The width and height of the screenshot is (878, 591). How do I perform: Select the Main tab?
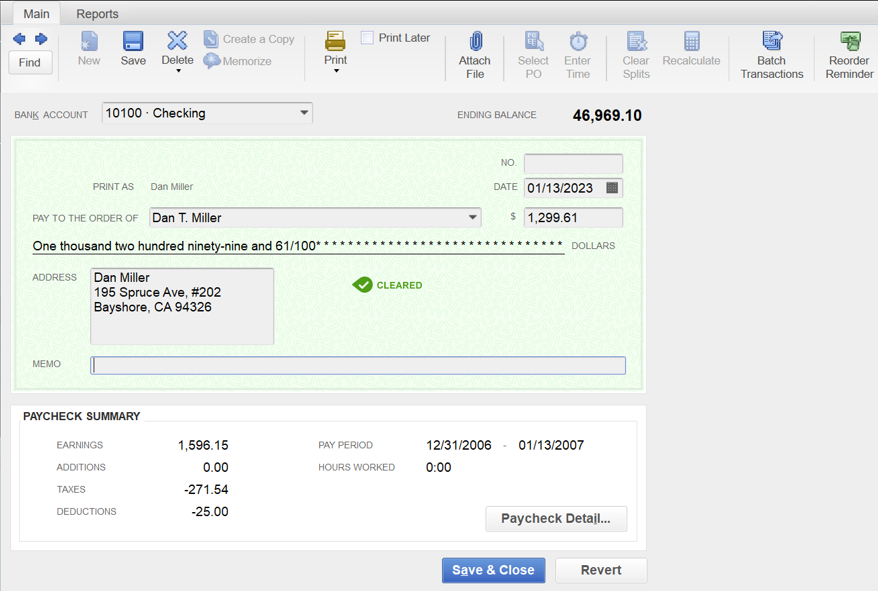click(x=36, y=14)
